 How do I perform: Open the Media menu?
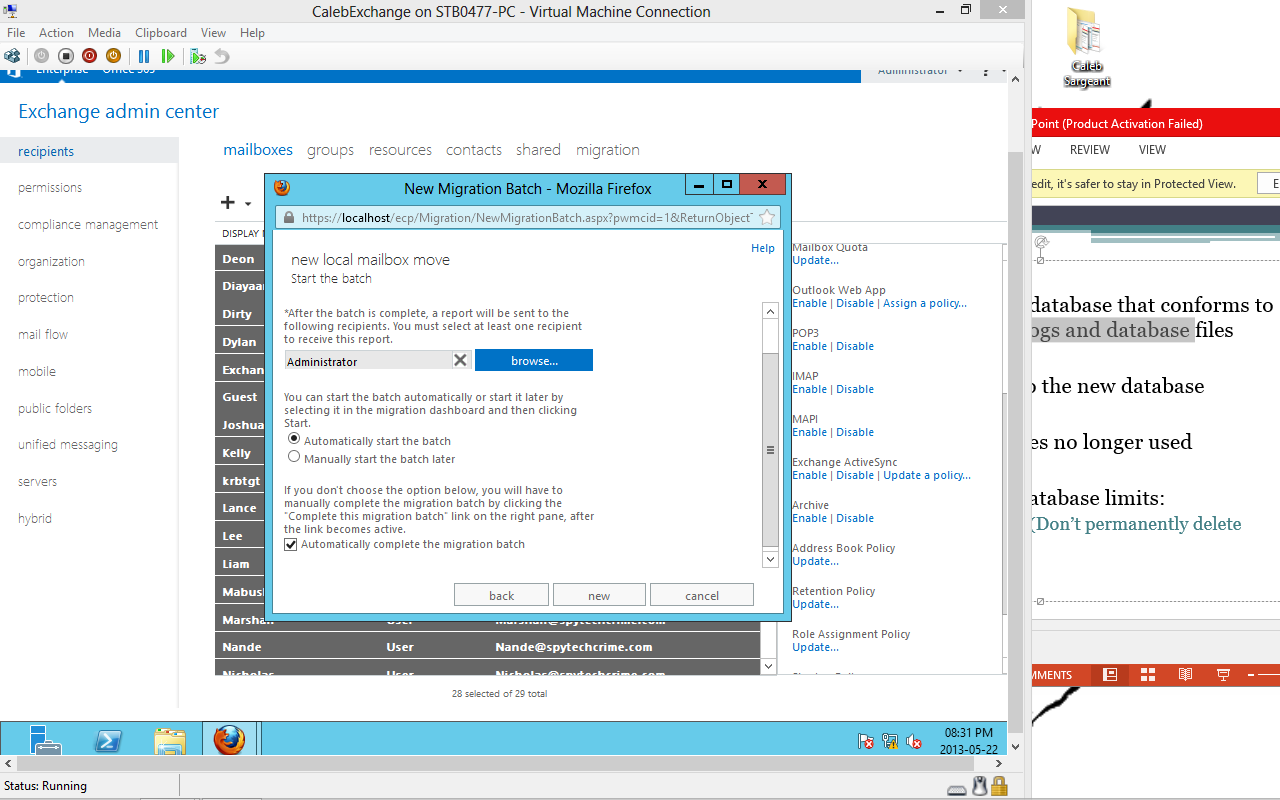point(104,33)
